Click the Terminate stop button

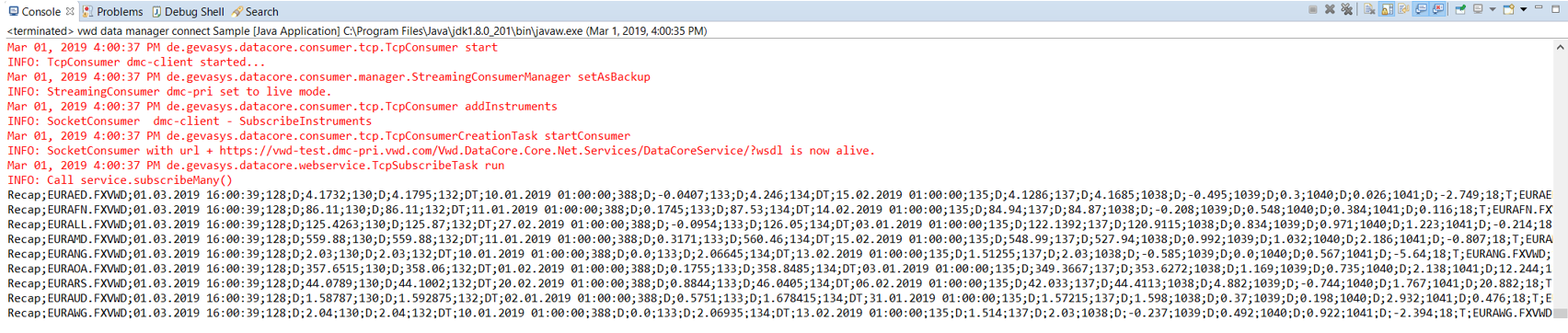(1313, 9)
